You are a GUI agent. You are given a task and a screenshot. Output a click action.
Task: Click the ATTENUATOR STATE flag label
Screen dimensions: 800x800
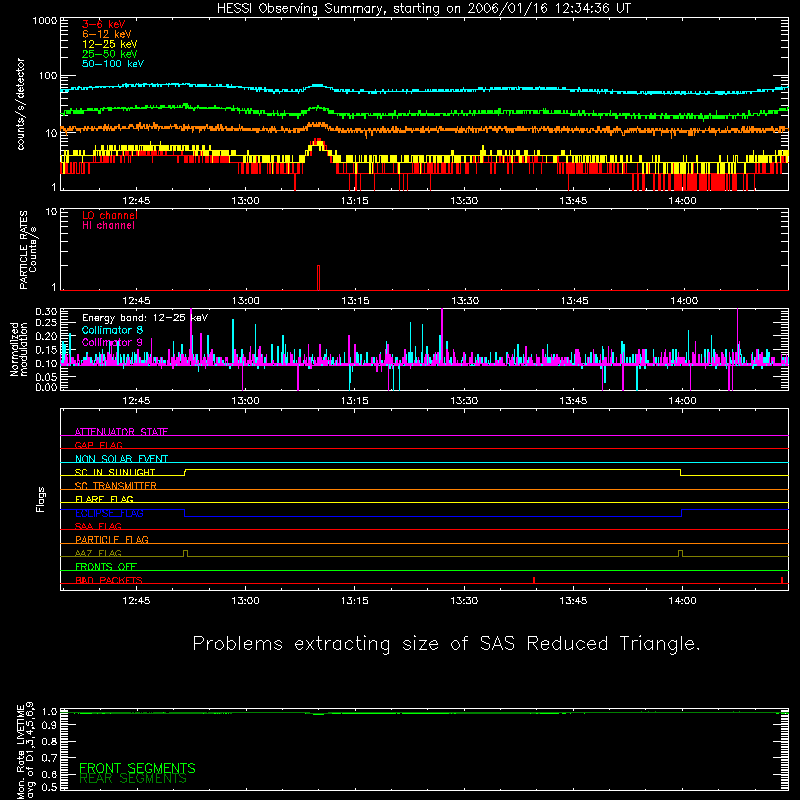click(x=121, y=432)
